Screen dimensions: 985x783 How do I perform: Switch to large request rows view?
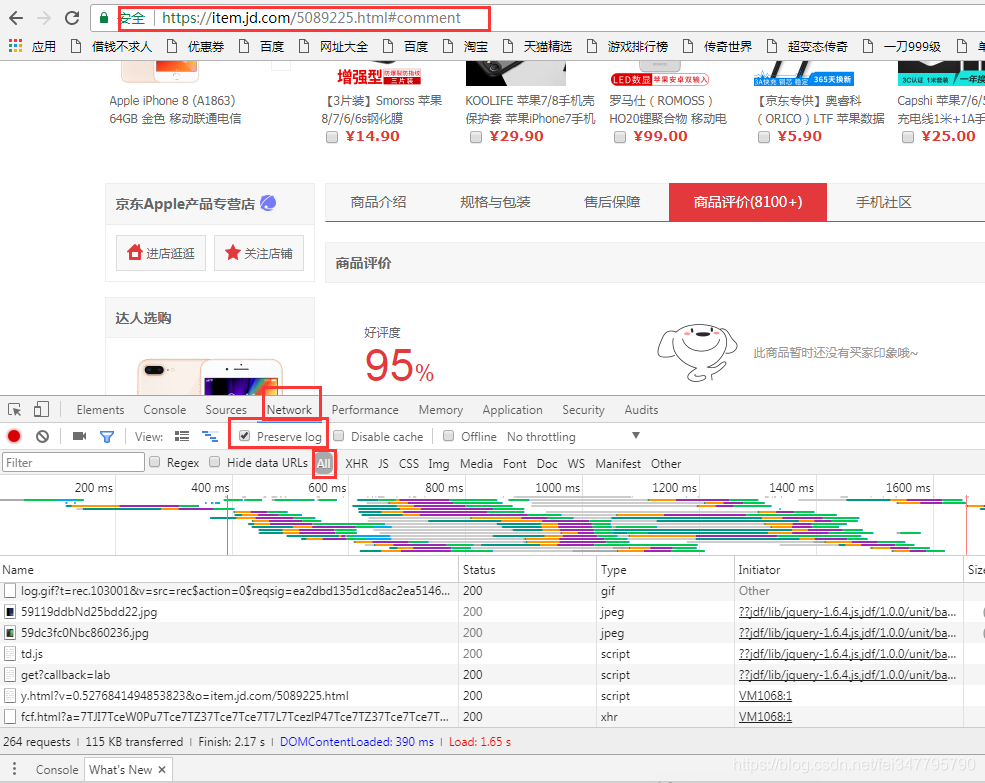point(182,436)
